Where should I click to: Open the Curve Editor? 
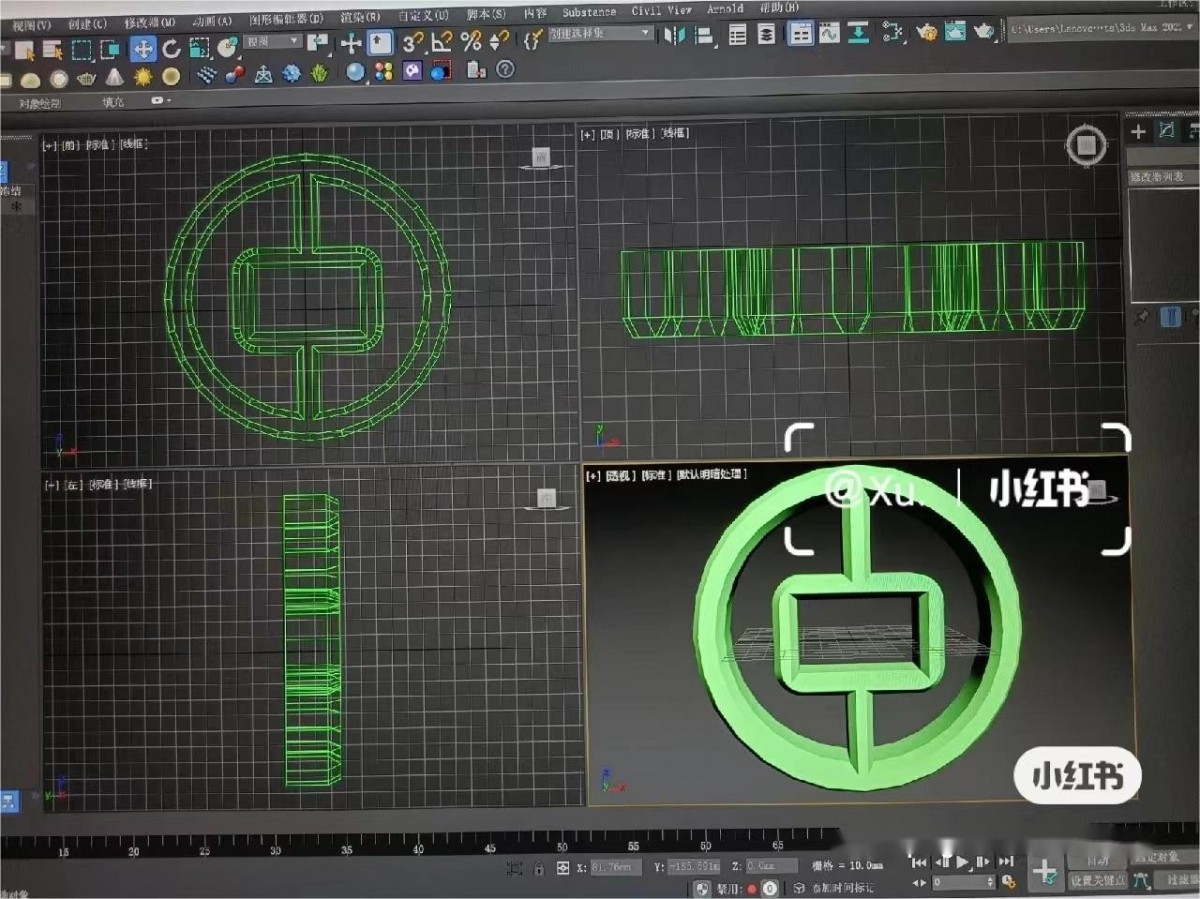tap(829, 34)
